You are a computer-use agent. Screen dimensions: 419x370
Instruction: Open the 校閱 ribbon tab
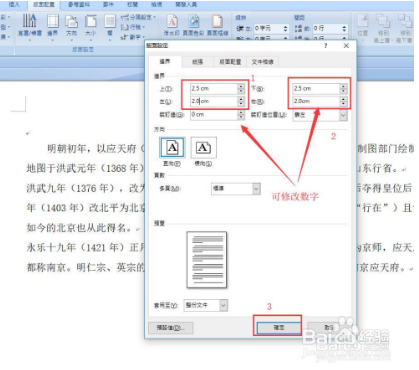(133, 5)
